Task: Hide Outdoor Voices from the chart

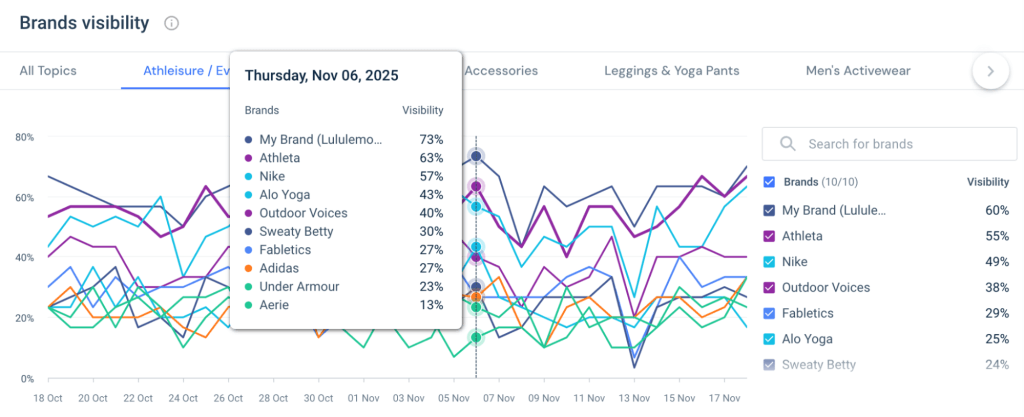Action: [x=769, y=288]
